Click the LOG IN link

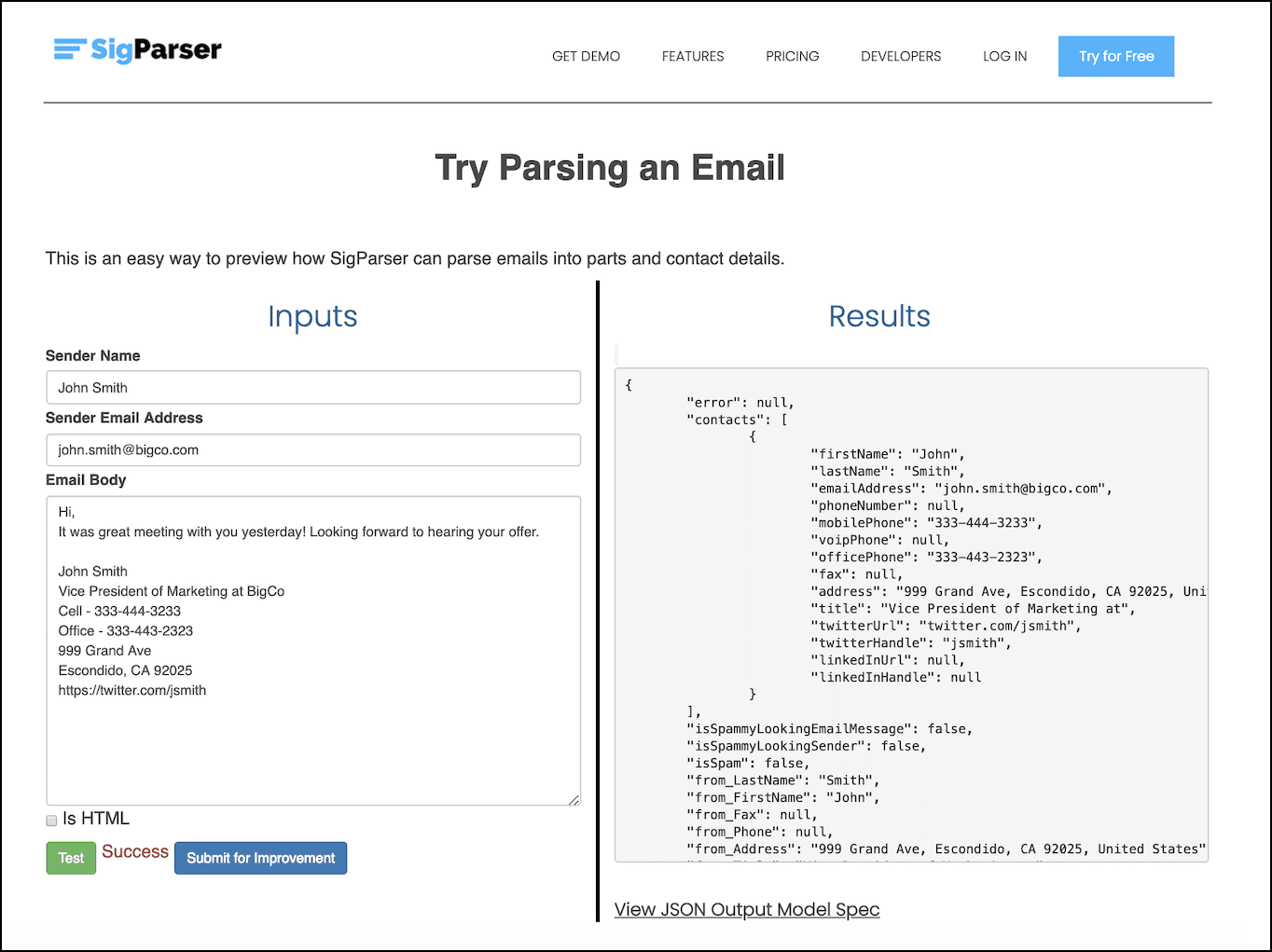pyautogui.click(x=1004, y=57)
